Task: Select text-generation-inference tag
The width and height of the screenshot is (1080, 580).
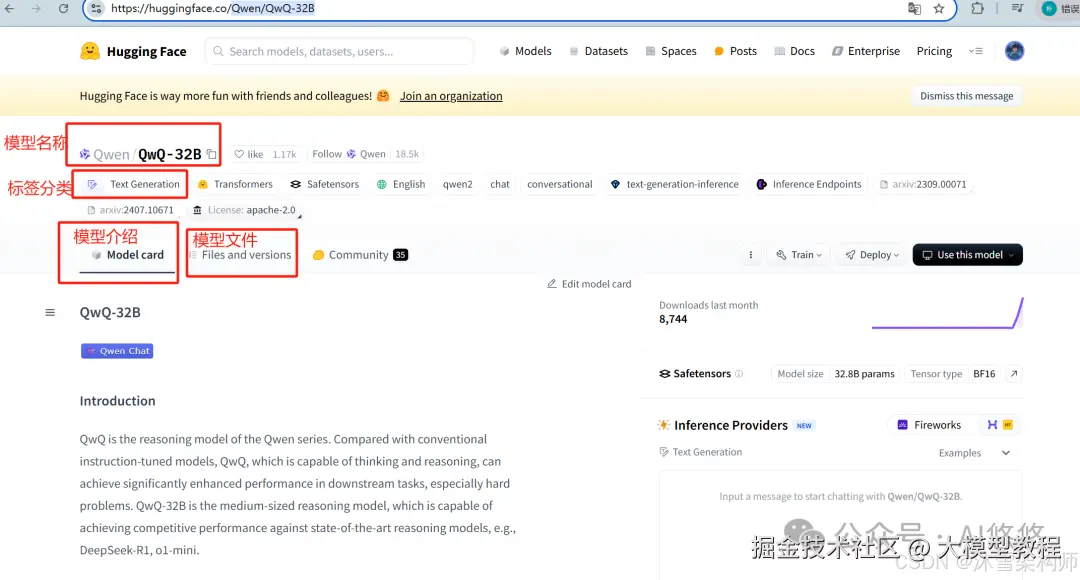Action: tap(674, 184)
